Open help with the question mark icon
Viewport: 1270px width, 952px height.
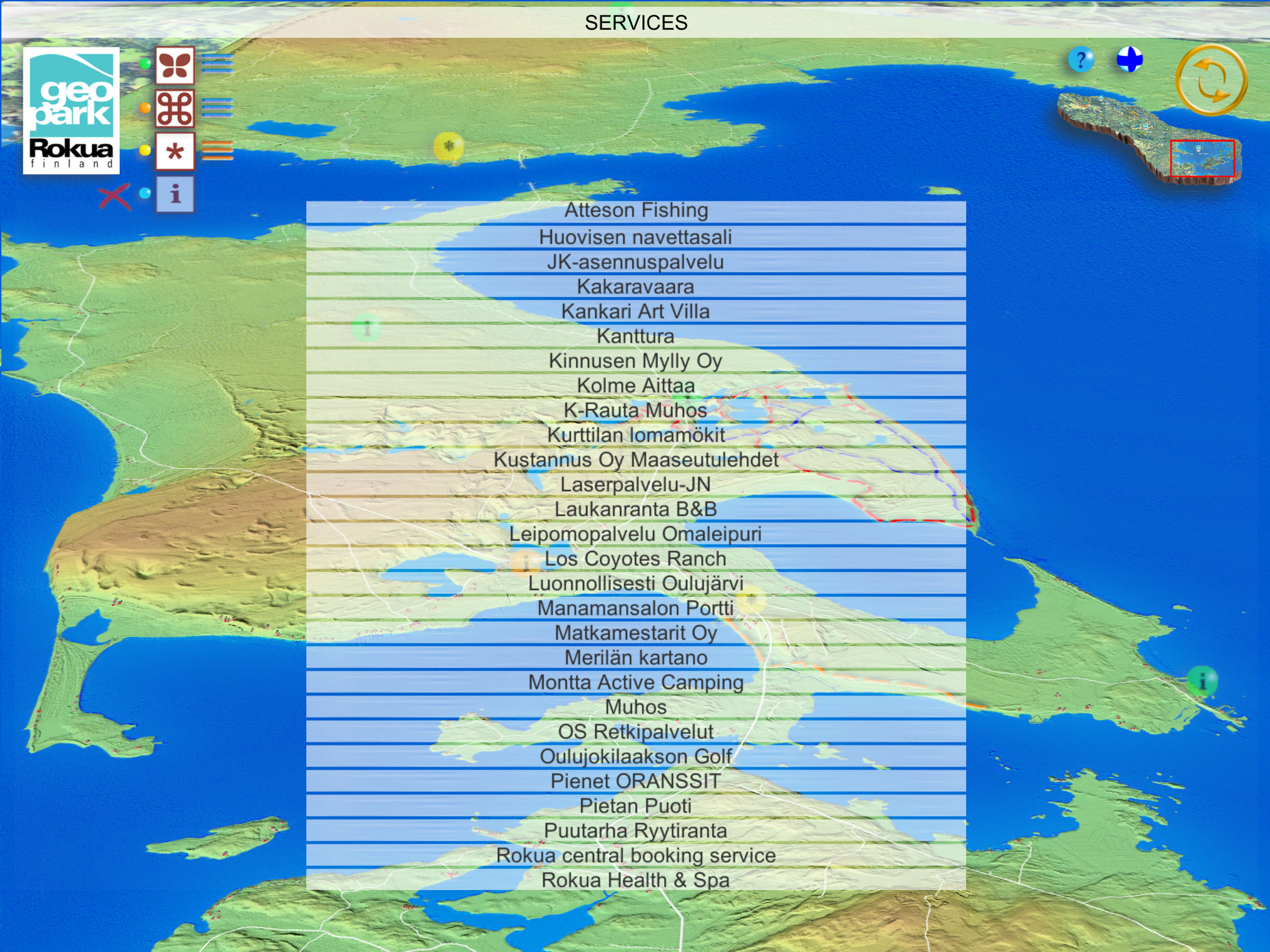(x=1081, y=59)
